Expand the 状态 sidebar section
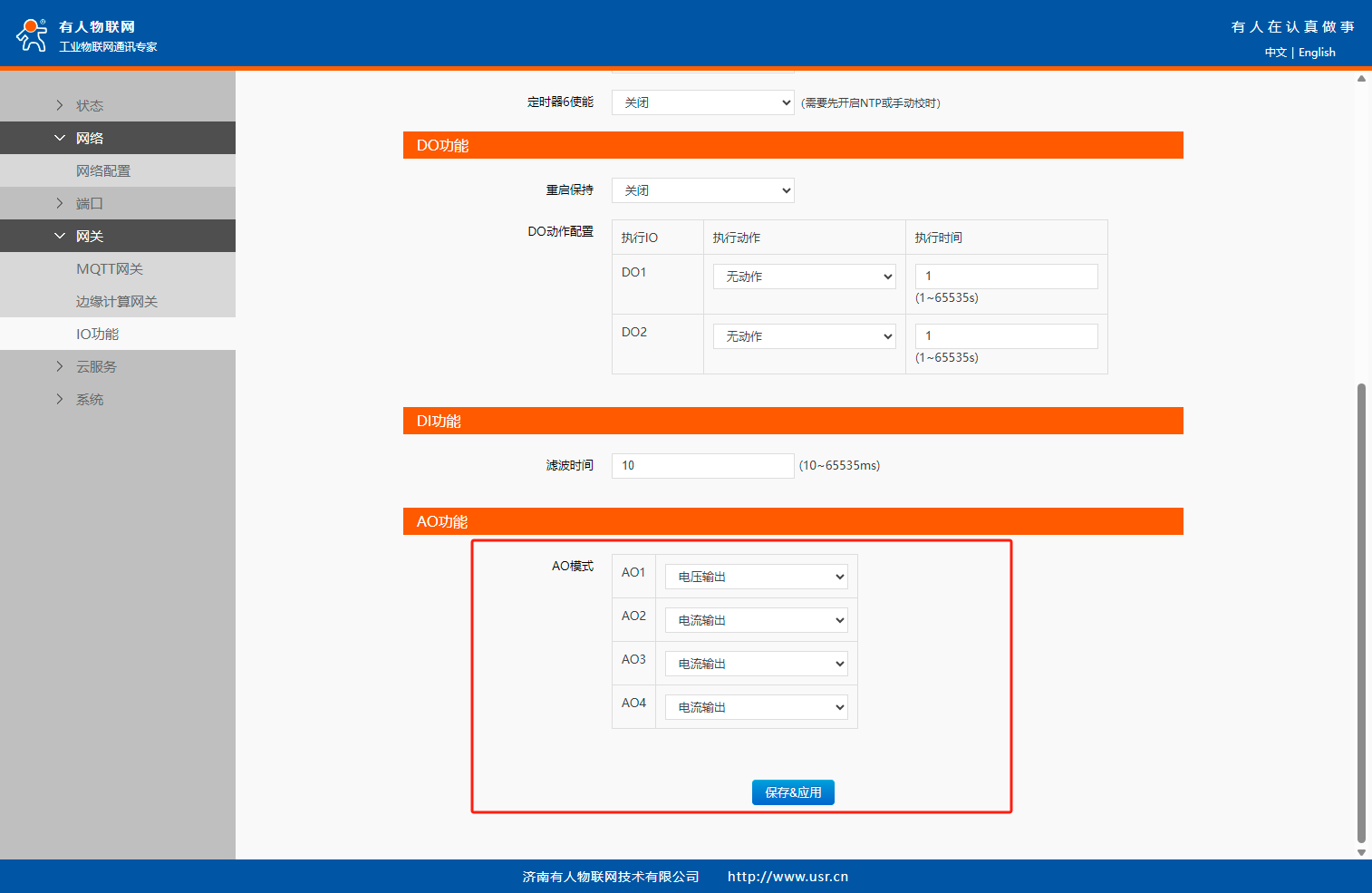1372x893 pixels. tap(89, 105)
